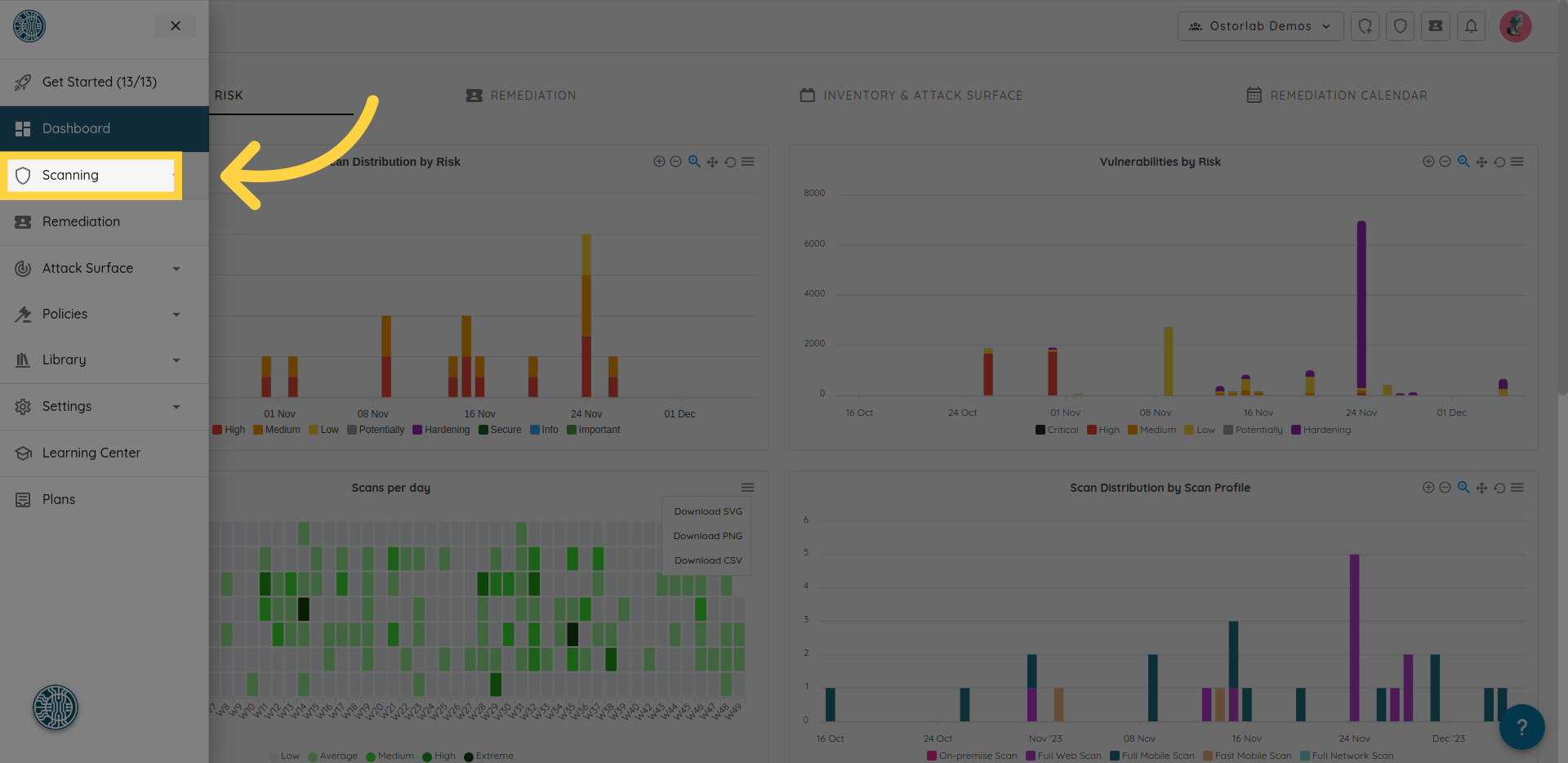This screenshot has width=1568, height=763.
Task: Toggle Info series in Scan Distribution by Risk legend
Action: point(544,430)
